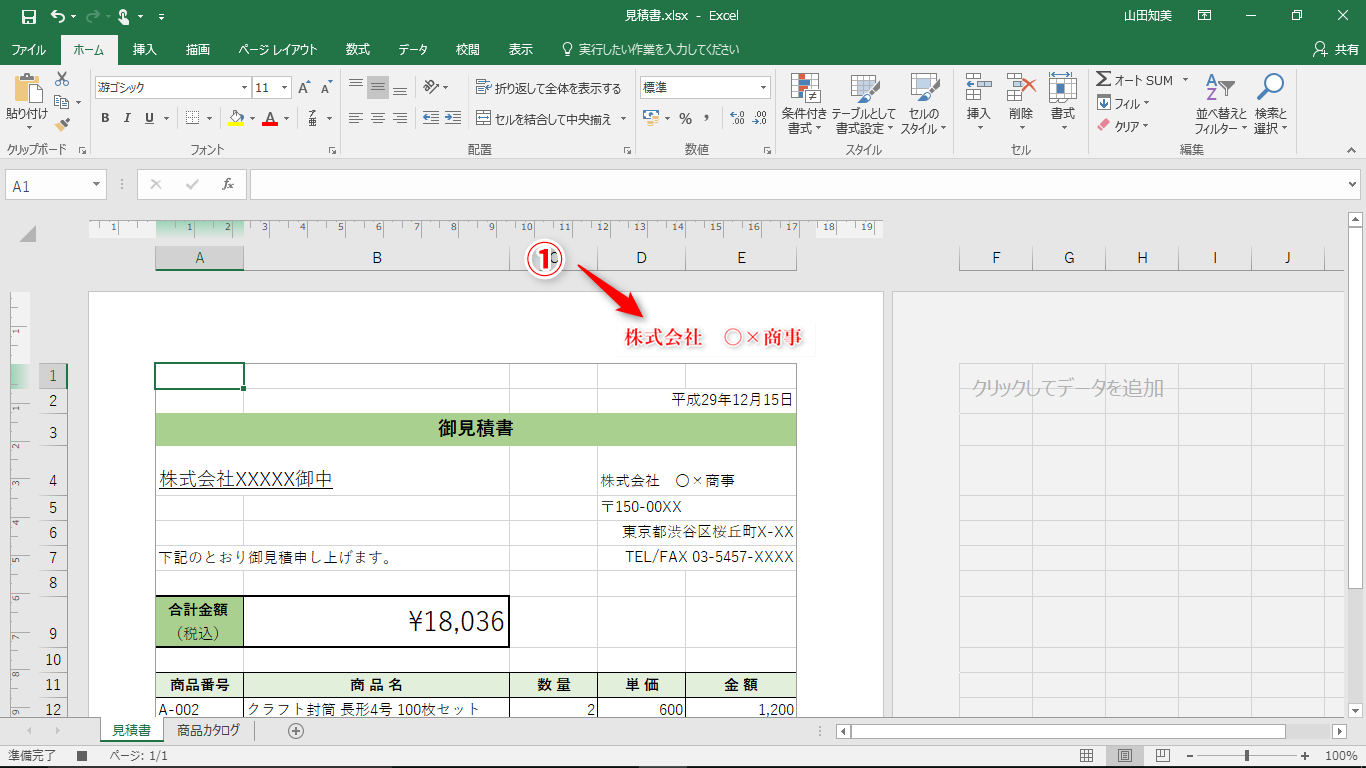
Task: Switch to Normal view in status bar
Action: (x=1087, y=756)
